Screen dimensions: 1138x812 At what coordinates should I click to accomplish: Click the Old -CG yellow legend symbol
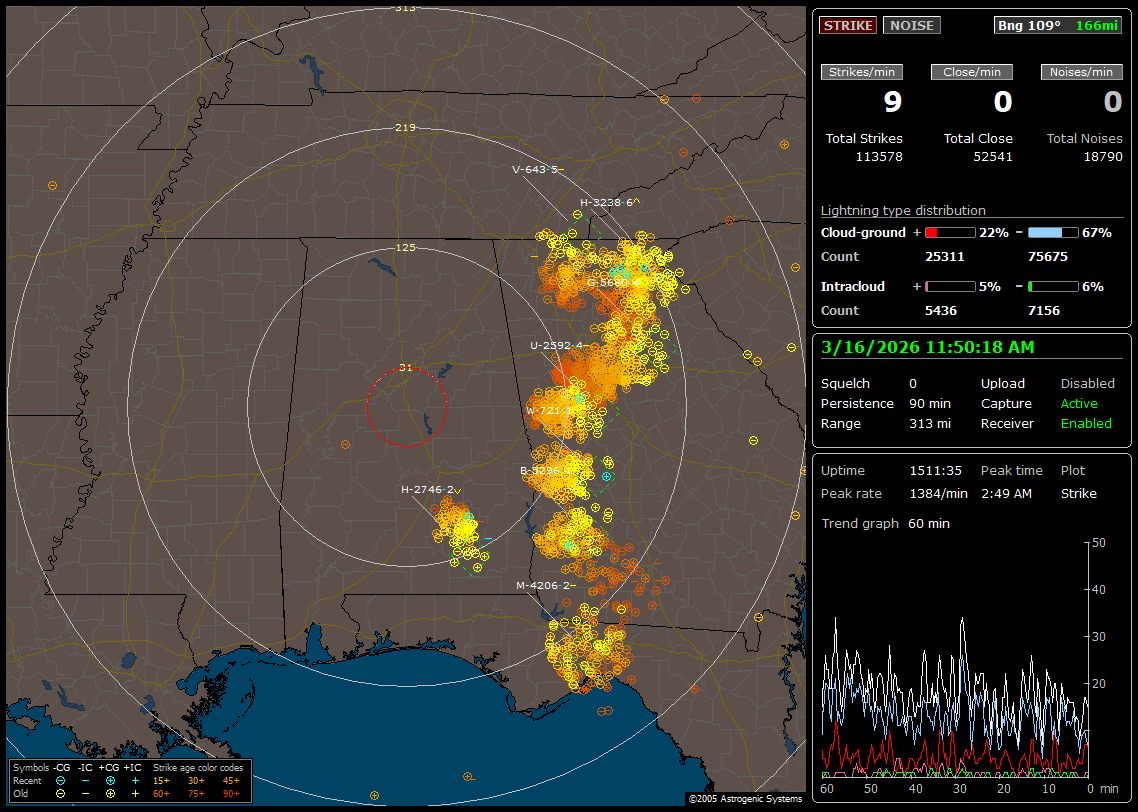tap(61, 793)
